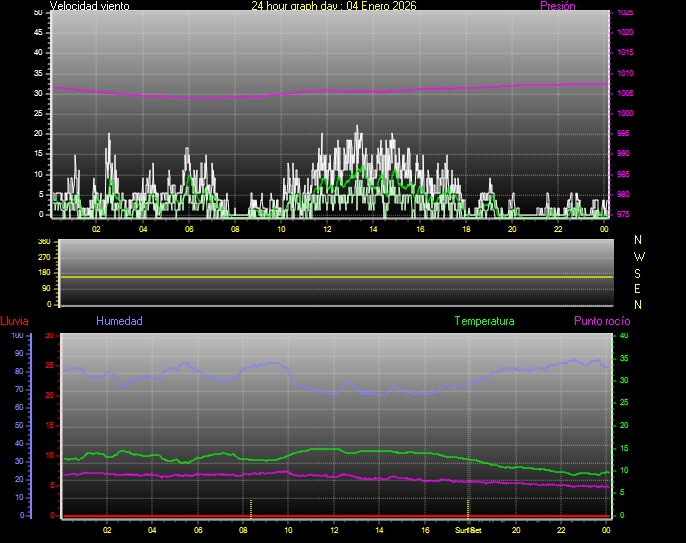Viewport: 686px width, 543px height.
Task: Click the "E" compass direction letter
Action: [639, 288]
